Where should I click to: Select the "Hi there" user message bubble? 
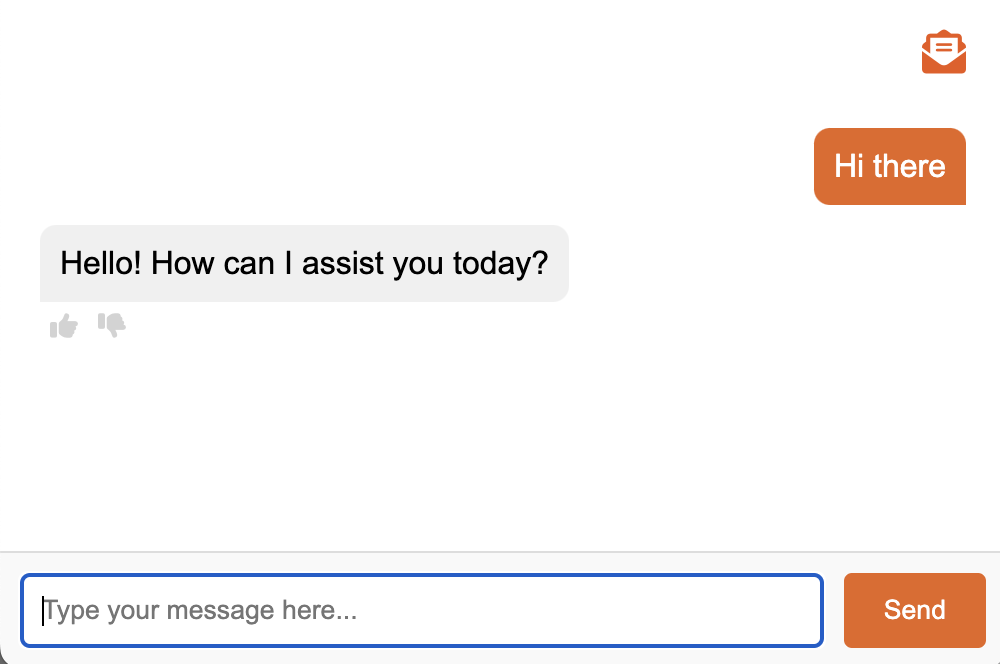click(x=890, y=166)
